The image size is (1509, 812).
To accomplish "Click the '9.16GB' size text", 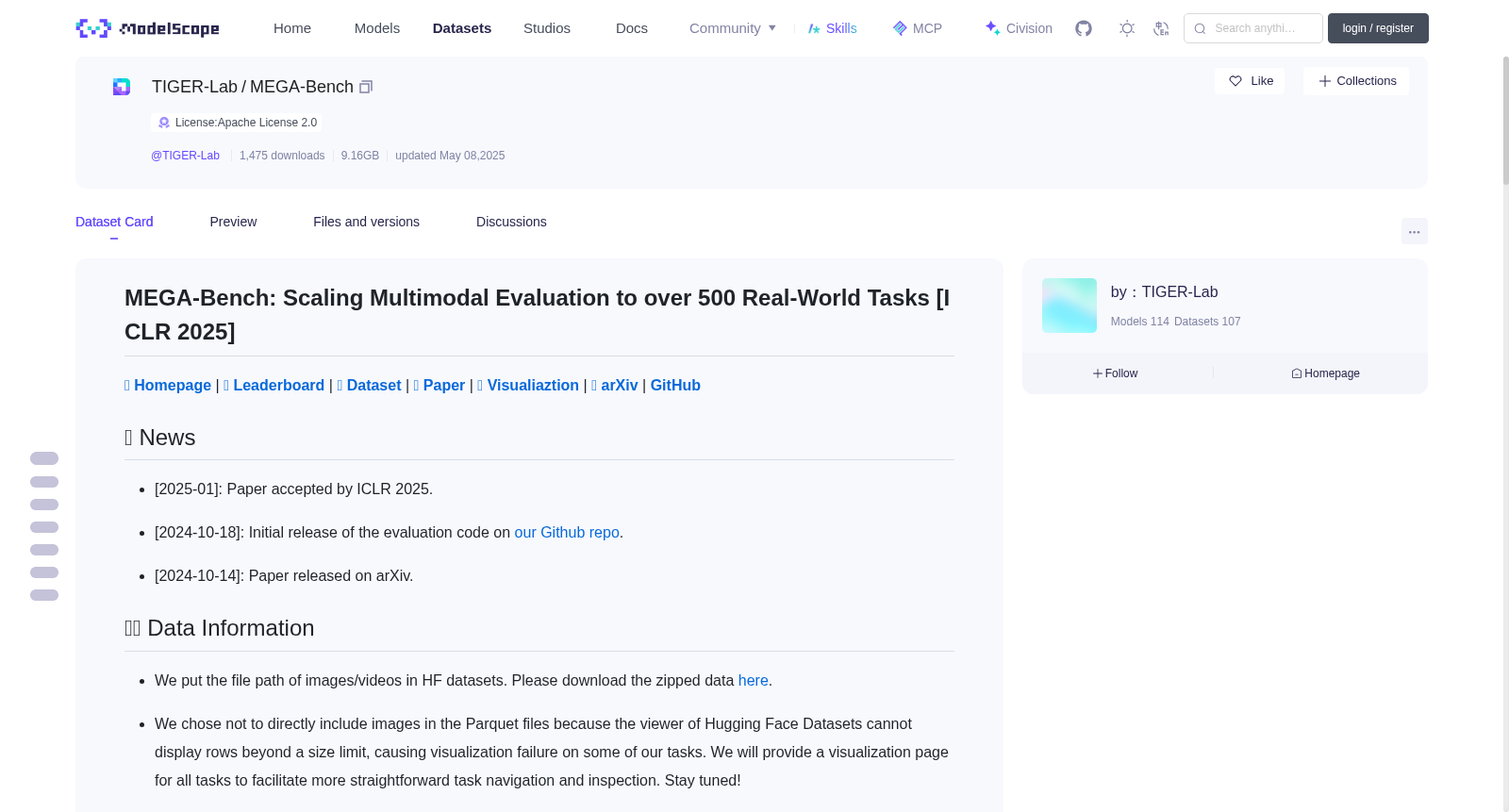I will coord(360,156).
